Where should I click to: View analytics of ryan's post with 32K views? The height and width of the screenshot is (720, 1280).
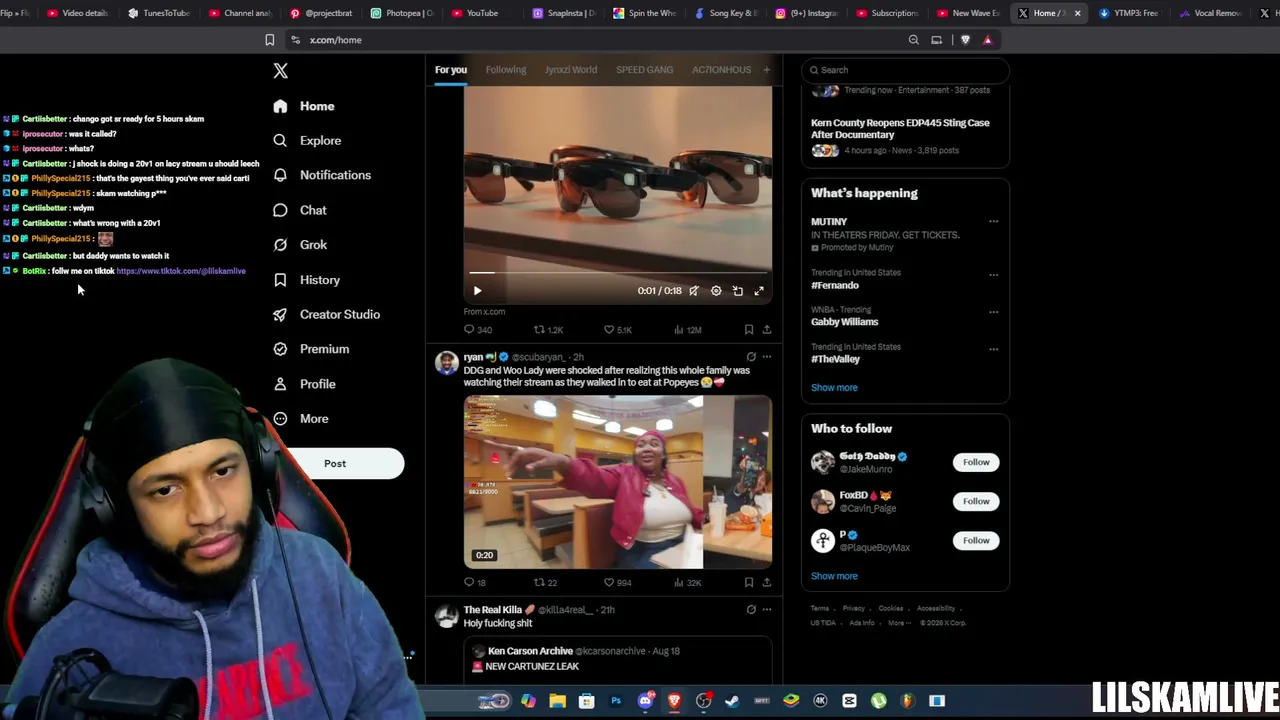point(687,582)
